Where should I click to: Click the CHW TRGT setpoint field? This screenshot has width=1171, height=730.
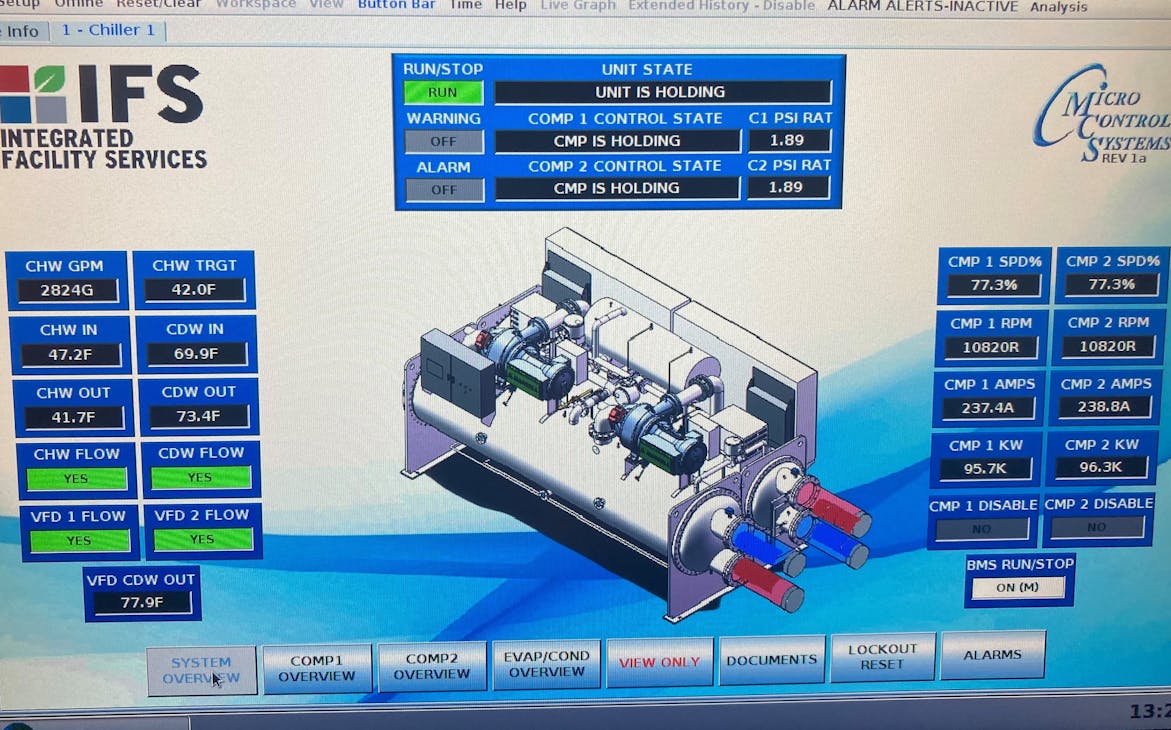[194, 289]
